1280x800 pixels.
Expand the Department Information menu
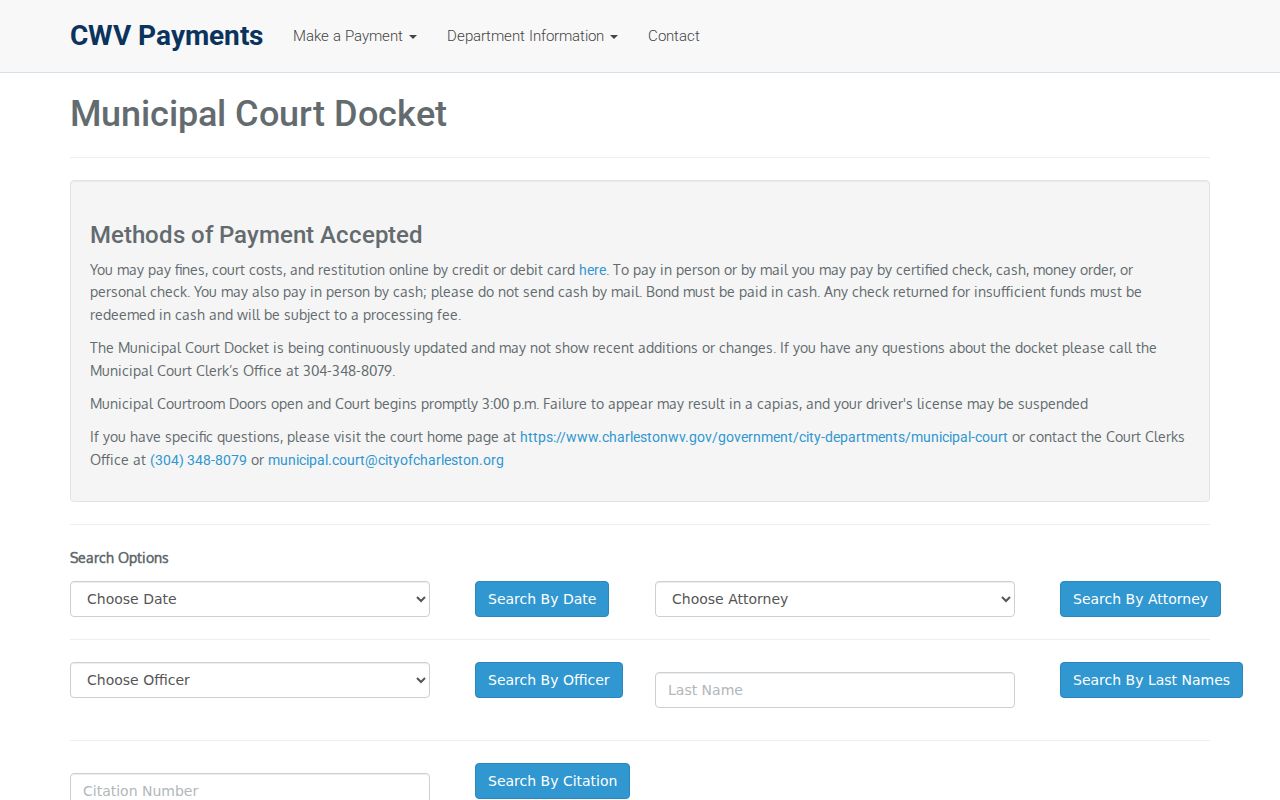pyautogui.click(x=532, y=36)
